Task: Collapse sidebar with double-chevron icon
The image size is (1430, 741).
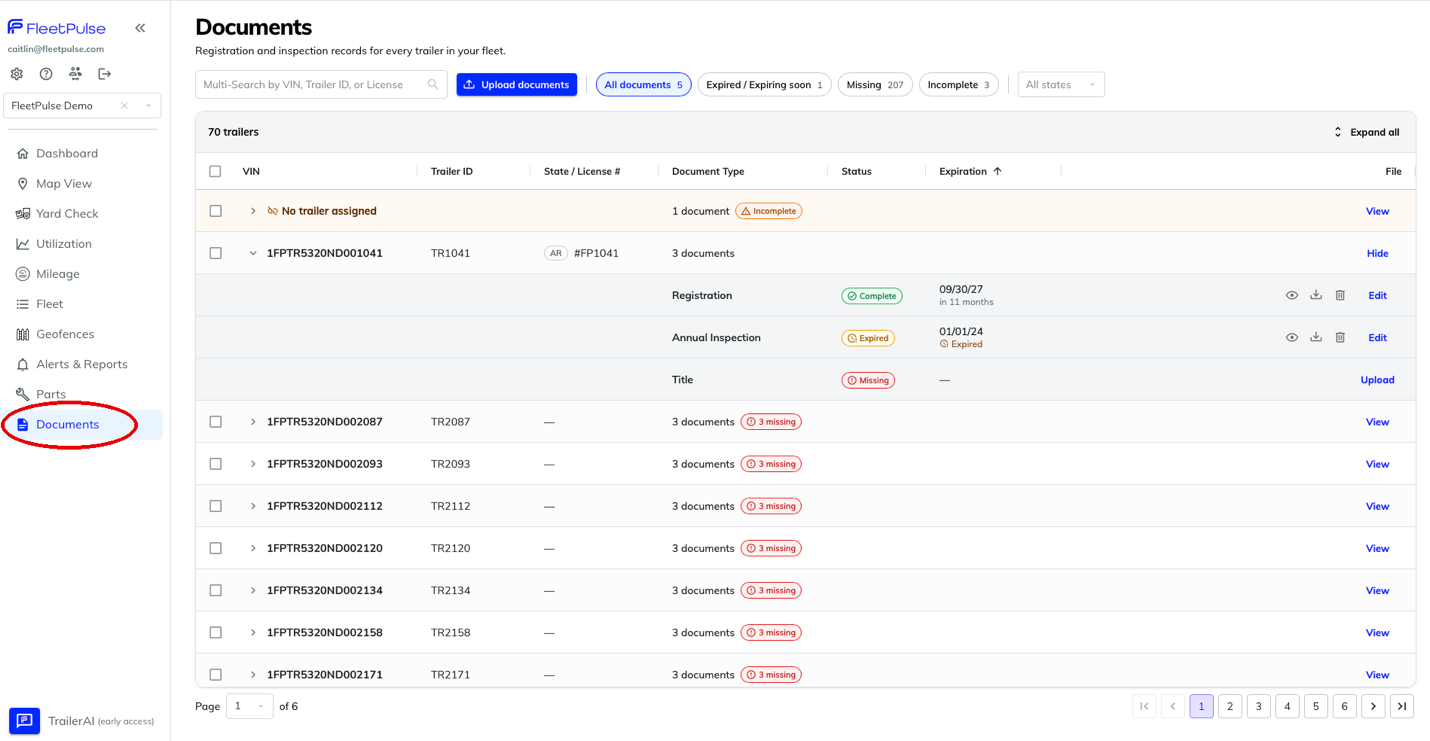Action: pyautogui.click(x=140, y=28)
